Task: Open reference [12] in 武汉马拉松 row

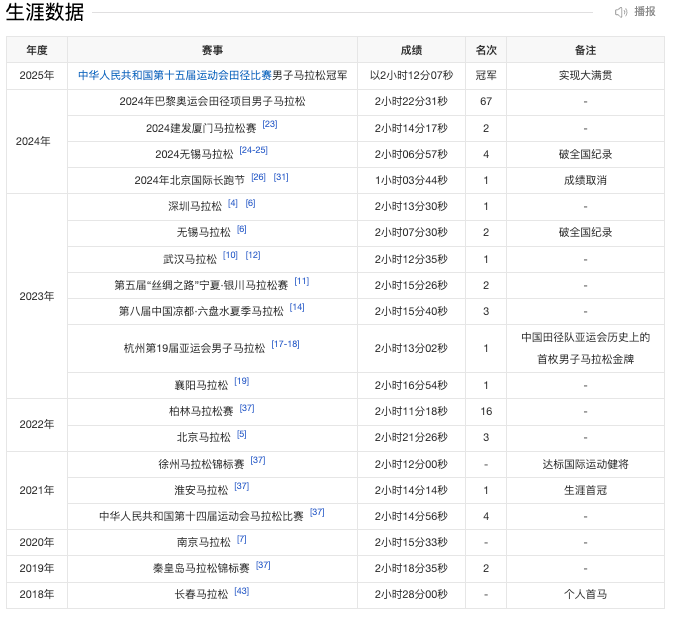Action: click(253, 254)
